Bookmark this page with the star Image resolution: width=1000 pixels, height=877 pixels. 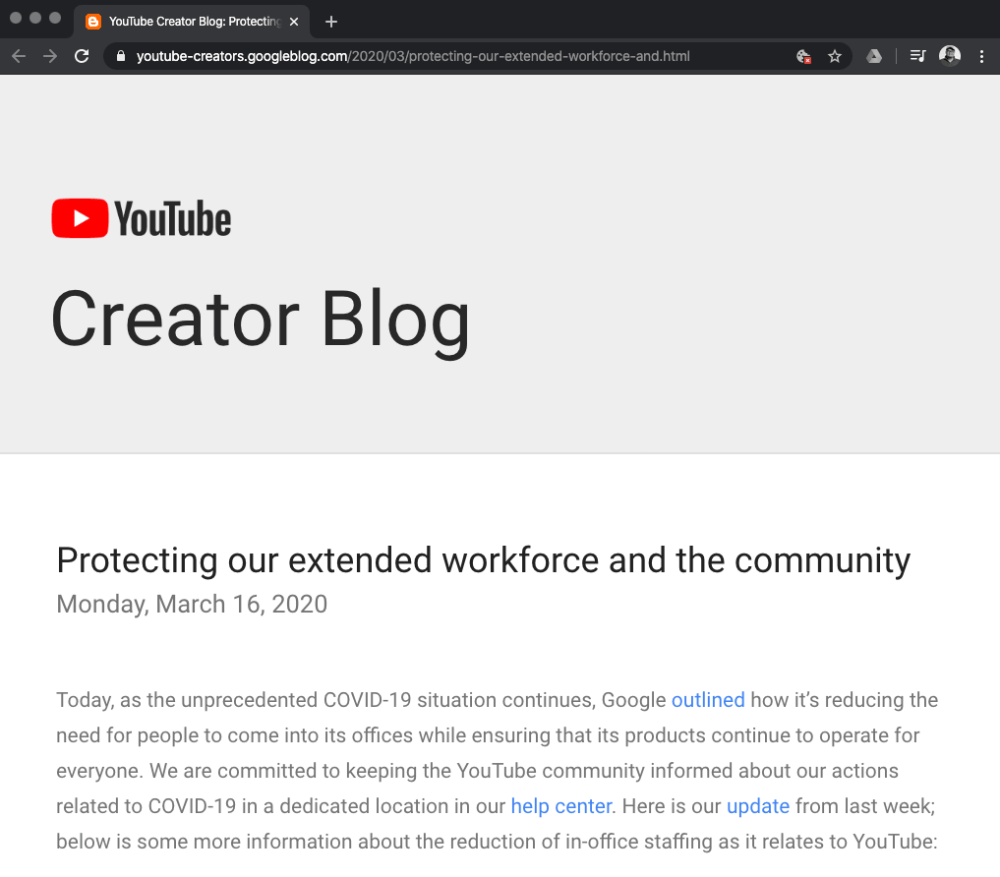835,56
